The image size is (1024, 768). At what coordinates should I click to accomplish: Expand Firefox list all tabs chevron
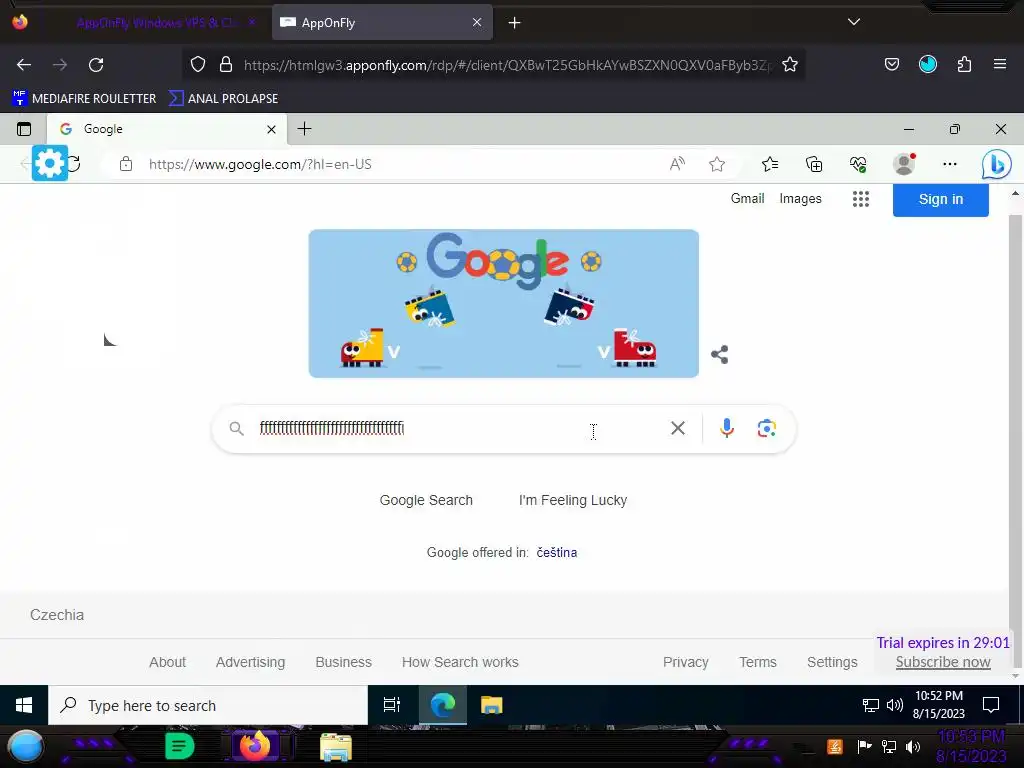click(854, 22)
